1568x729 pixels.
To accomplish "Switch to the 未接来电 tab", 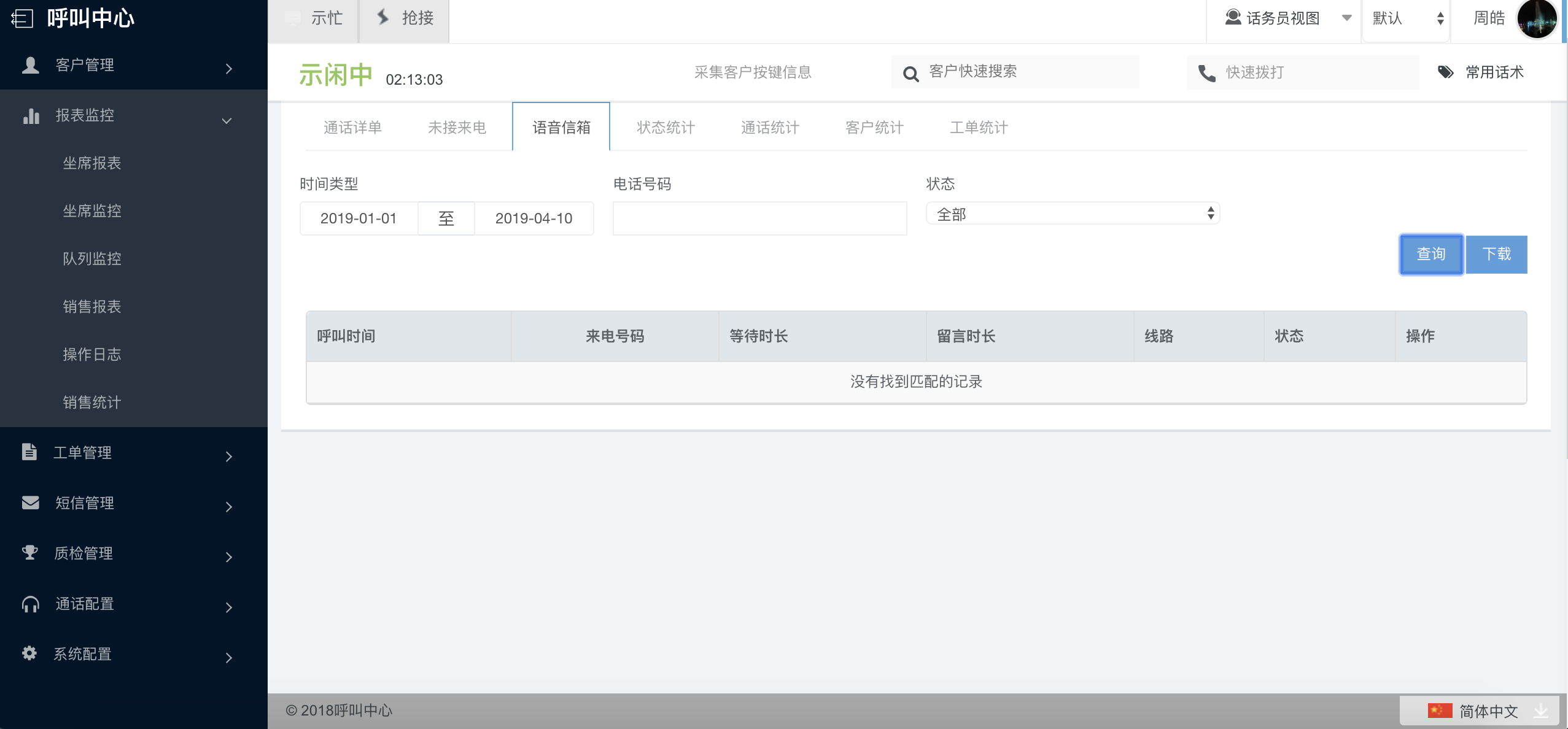I will tap(457, 128).
